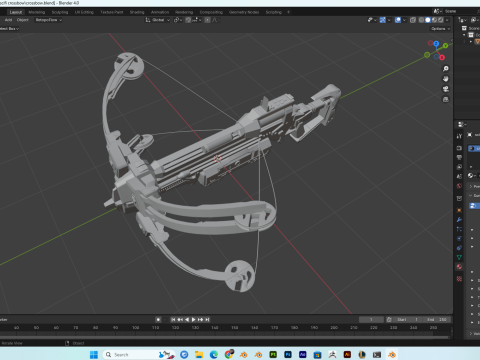This screenshot has height=360, width=480.
Task: Switch to the Sculpting workspace tab
Action: [60, 12]
